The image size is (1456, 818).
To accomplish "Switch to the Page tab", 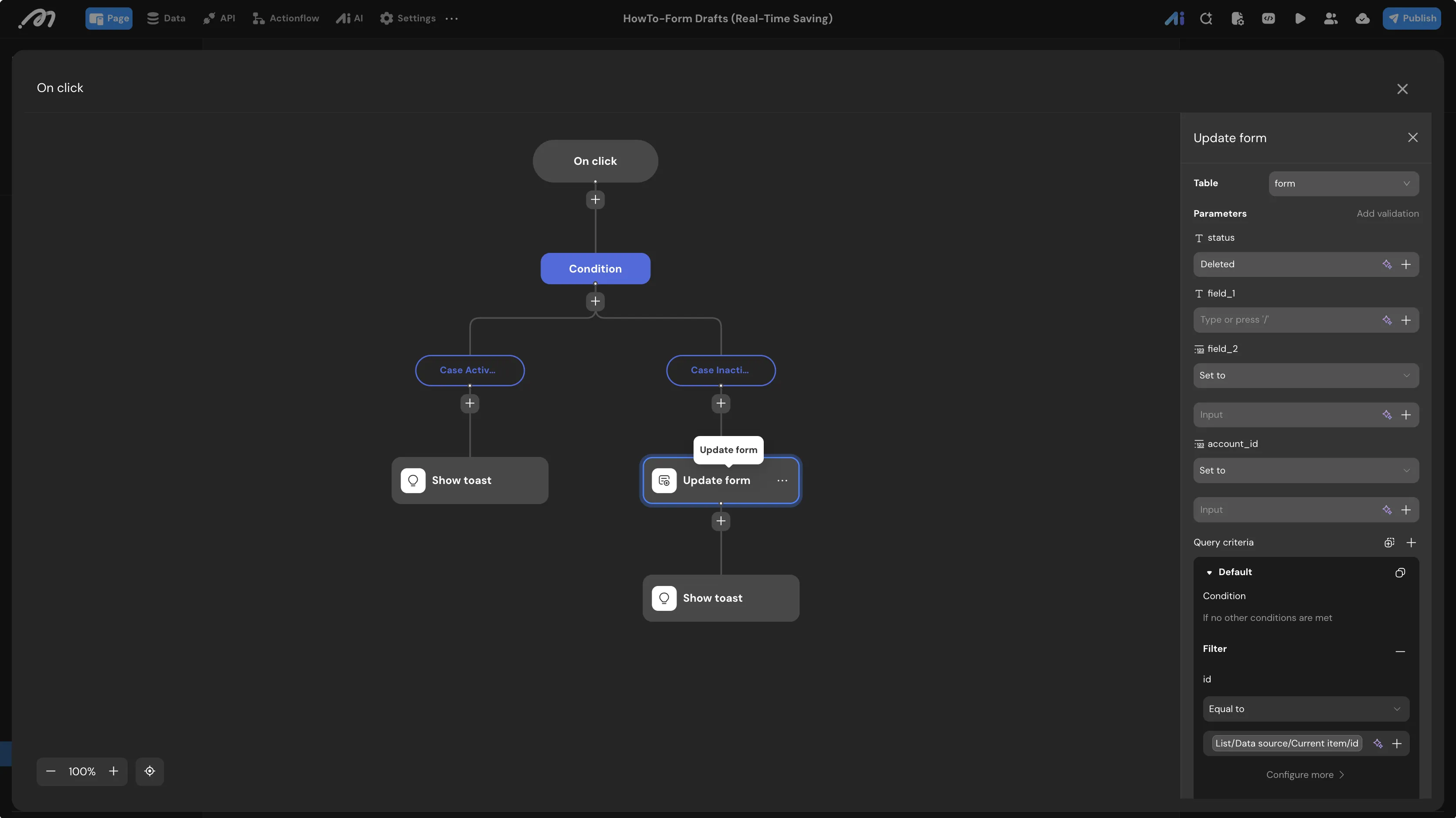I will tap(109, 19).
